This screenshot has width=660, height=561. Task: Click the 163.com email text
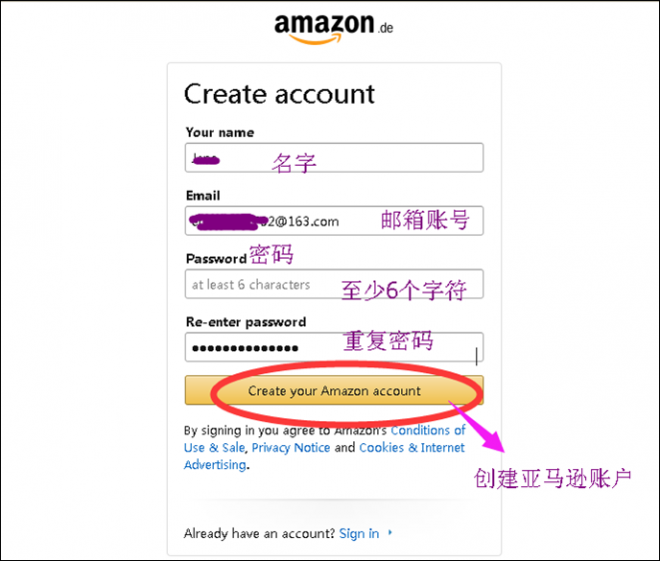click(x=313, y=221)
